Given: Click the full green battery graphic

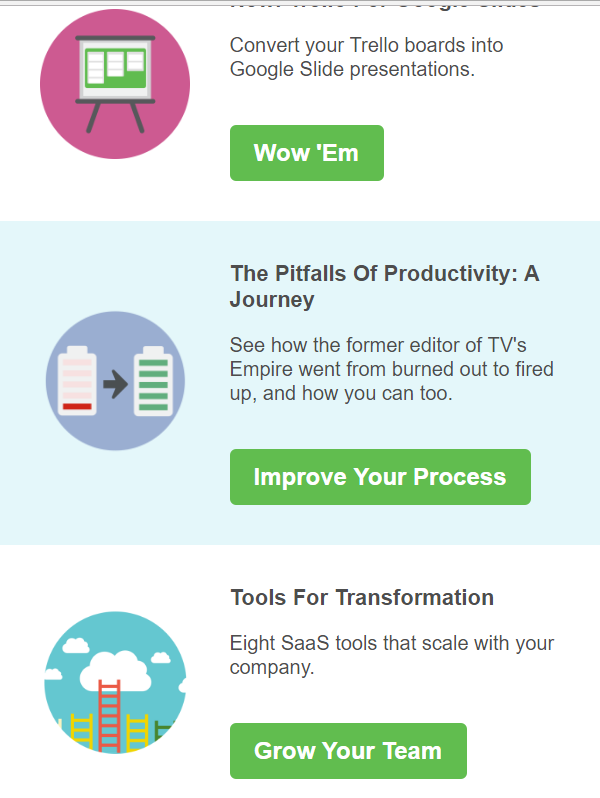Looking at the screenshot, I should (x=153, y=381).
